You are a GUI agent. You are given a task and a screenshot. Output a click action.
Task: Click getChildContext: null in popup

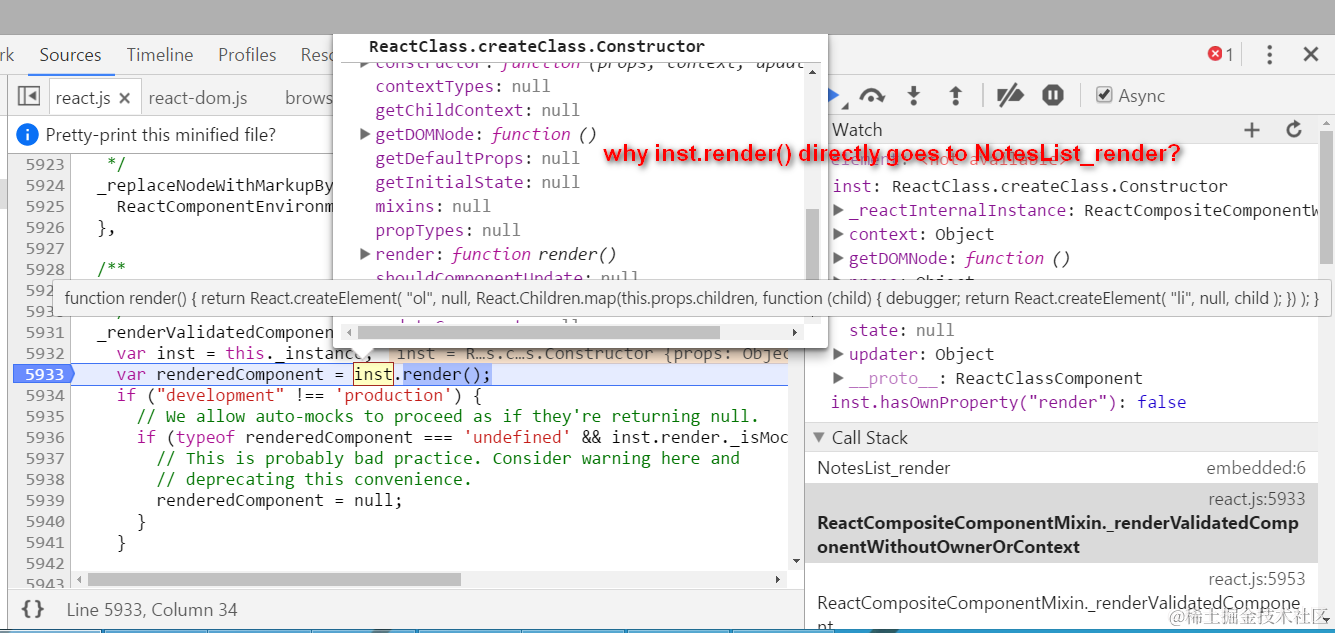(478, 110)
